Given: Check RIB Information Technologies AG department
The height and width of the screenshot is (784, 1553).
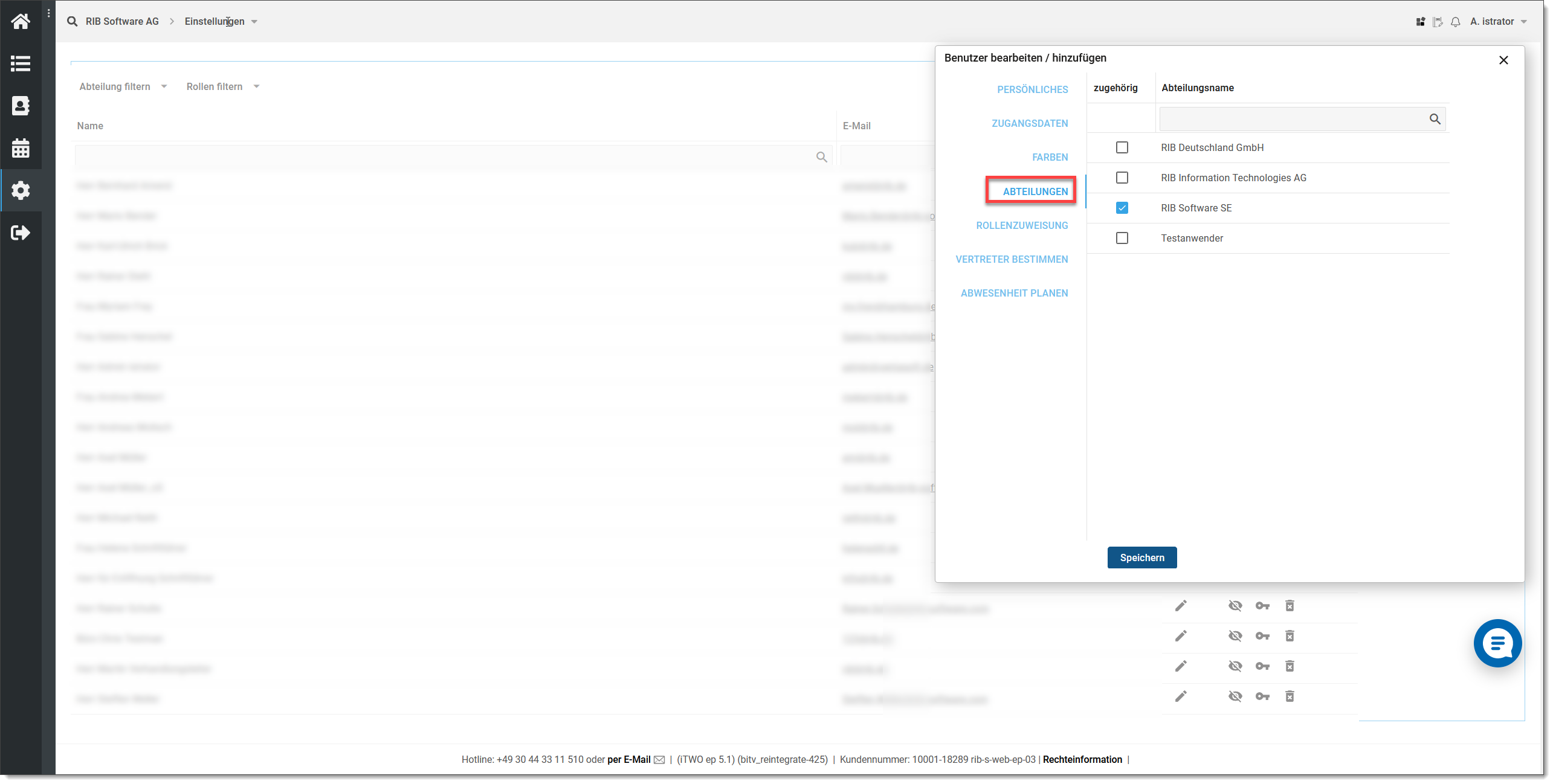Looking at the screenshot, I should pos(1122,178).
